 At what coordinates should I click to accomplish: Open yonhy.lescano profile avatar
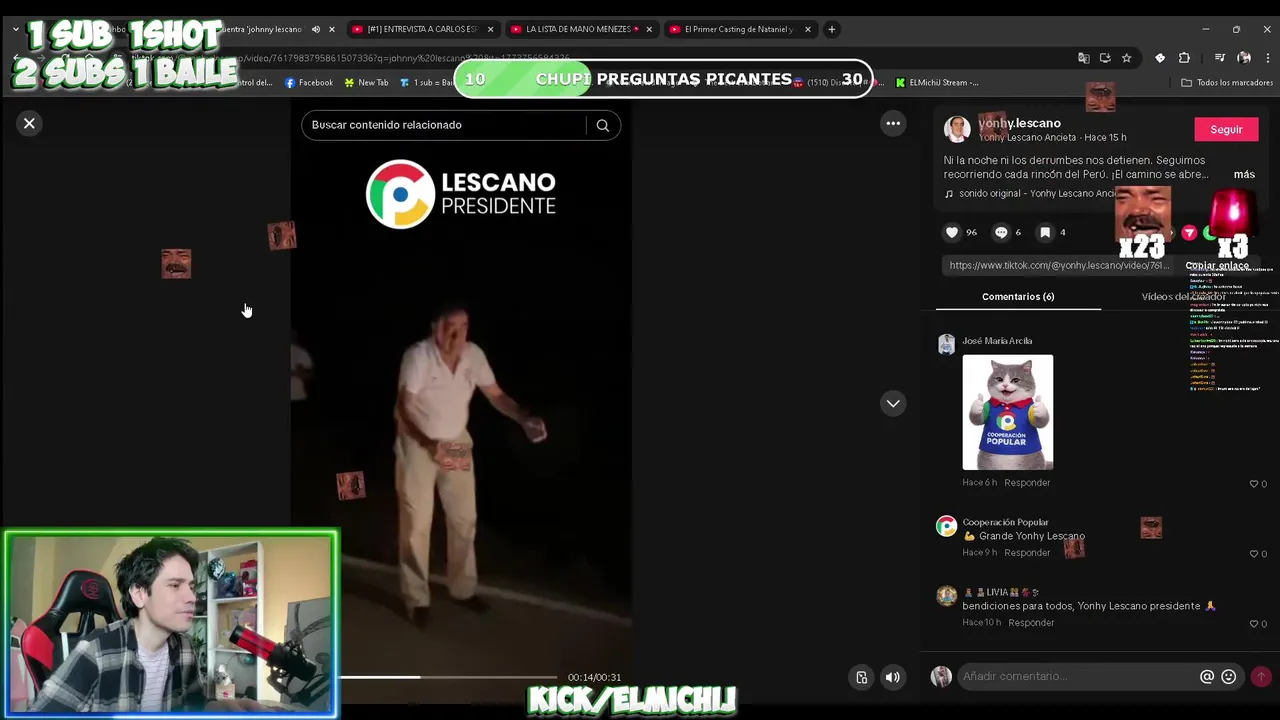tap(957, 129)
